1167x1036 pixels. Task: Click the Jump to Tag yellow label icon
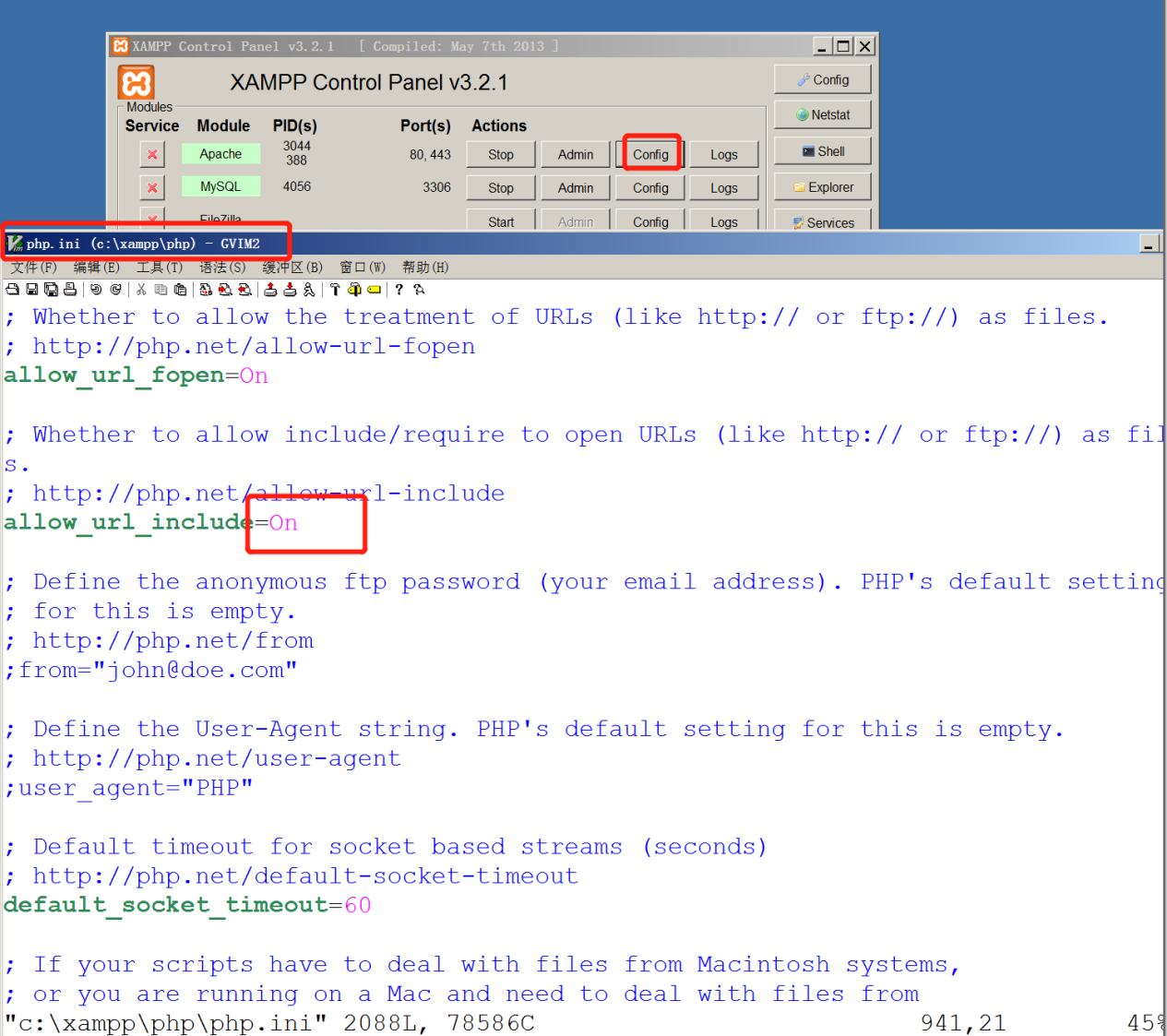pyautogui.click(x=374, y=290)
